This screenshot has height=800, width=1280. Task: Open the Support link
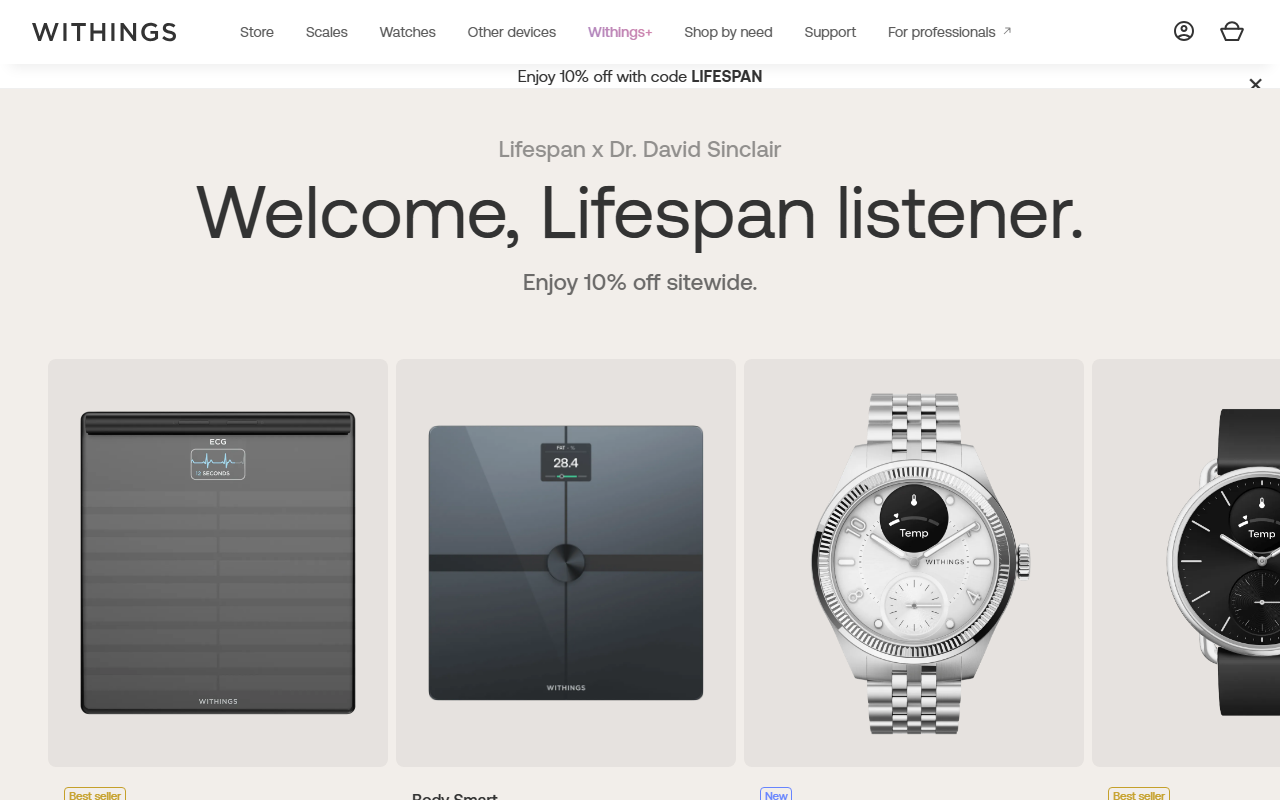coord(830,32)
